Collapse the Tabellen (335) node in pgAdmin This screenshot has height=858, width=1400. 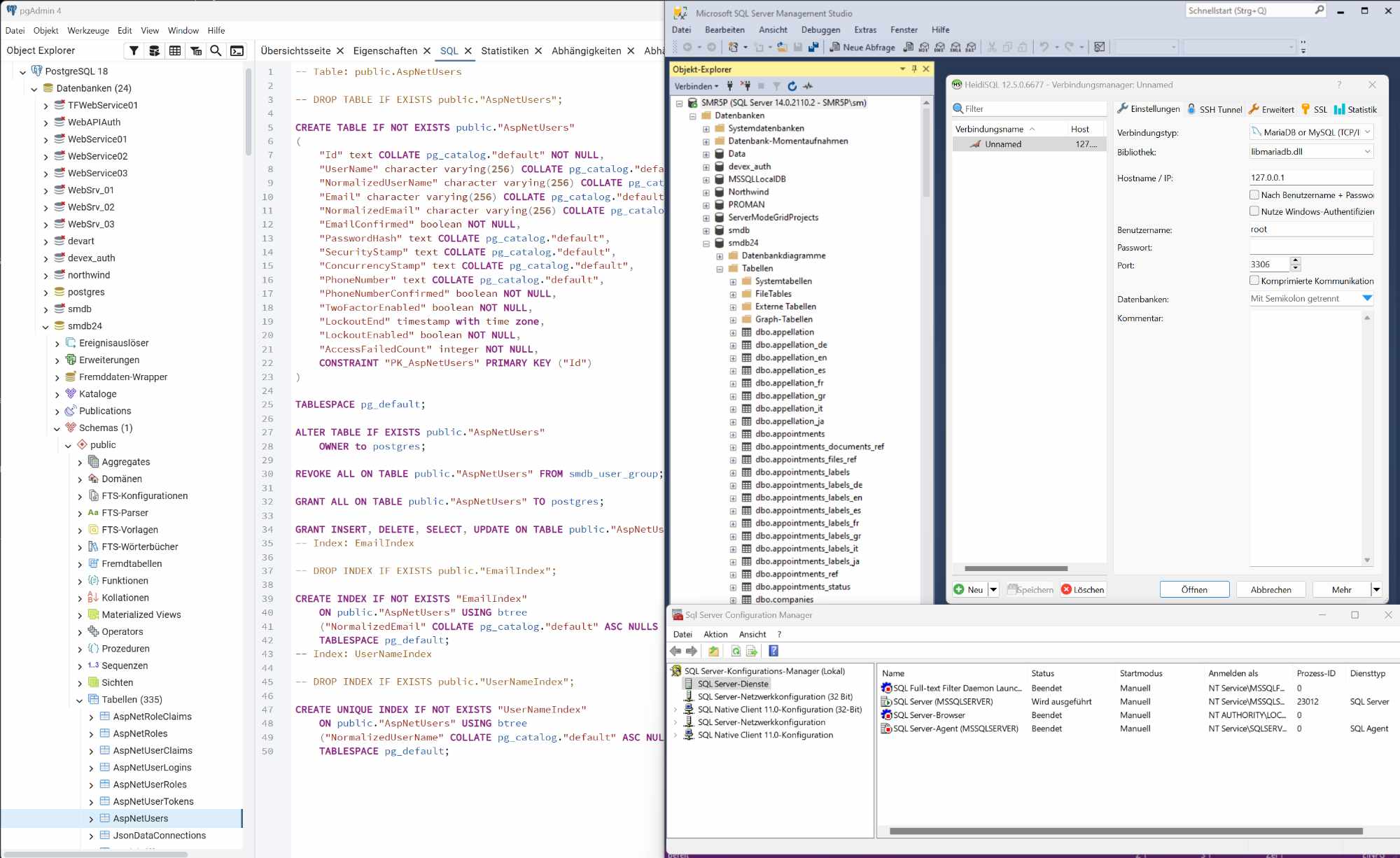click(80, 700)
